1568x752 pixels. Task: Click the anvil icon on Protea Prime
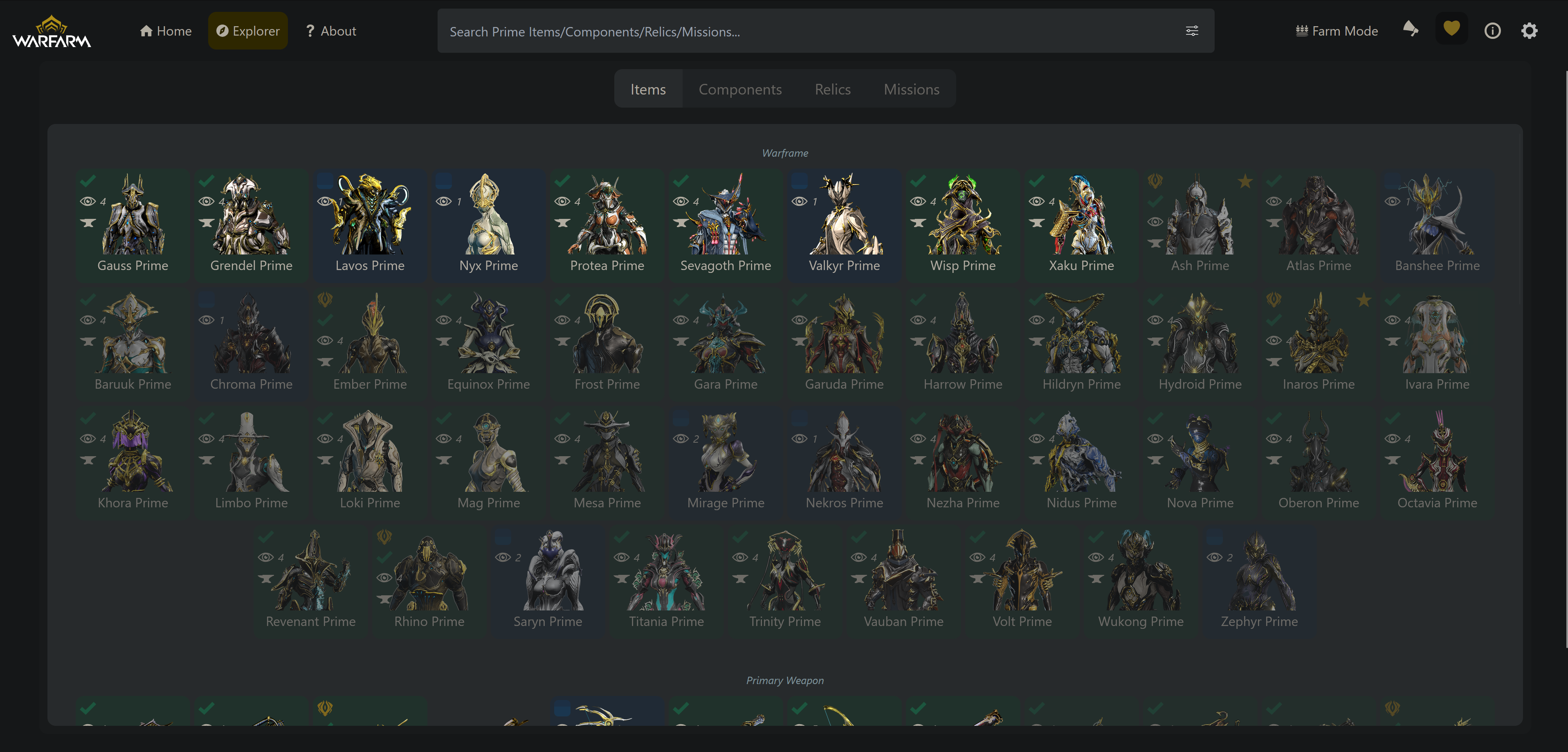coord(562,223)
